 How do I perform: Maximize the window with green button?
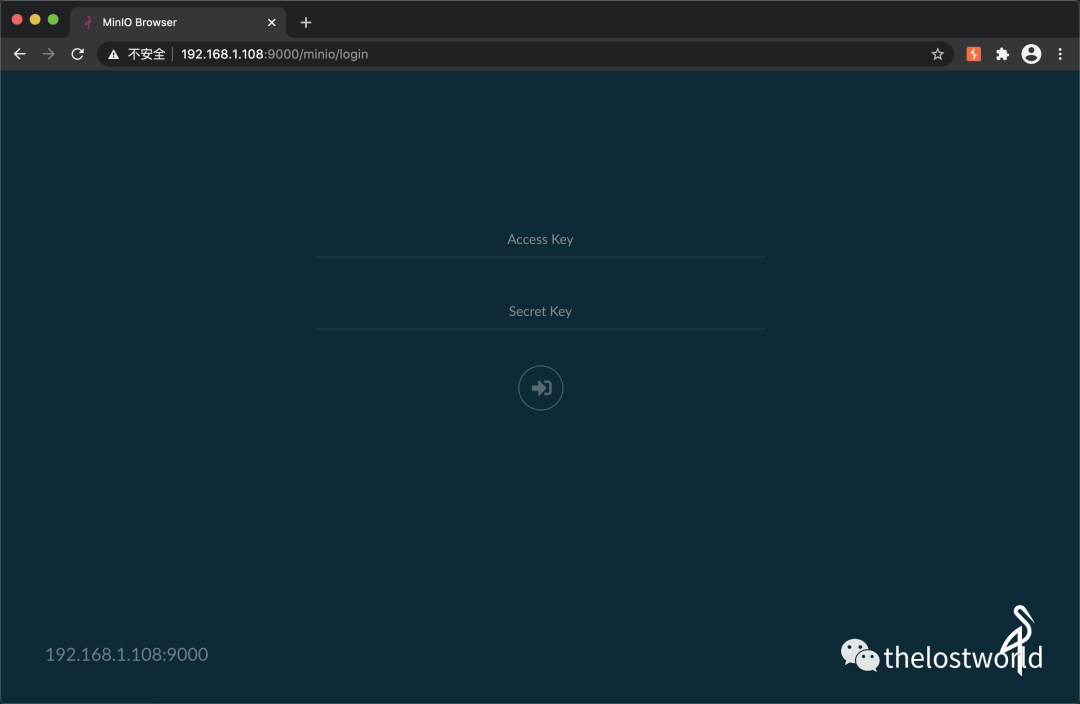pos(53,20)
